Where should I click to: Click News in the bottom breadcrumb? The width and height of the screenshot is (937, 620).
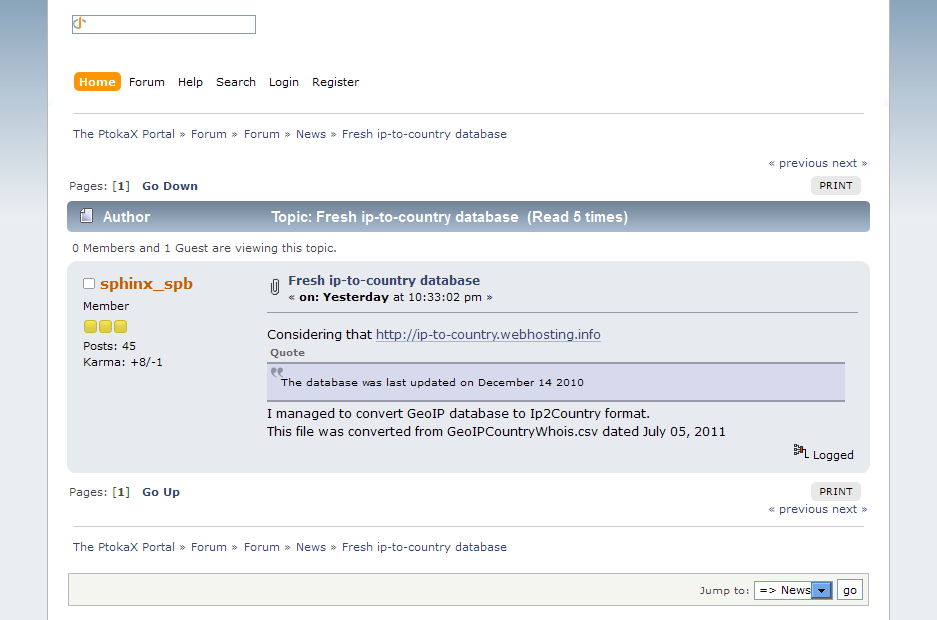coord(311,547)
